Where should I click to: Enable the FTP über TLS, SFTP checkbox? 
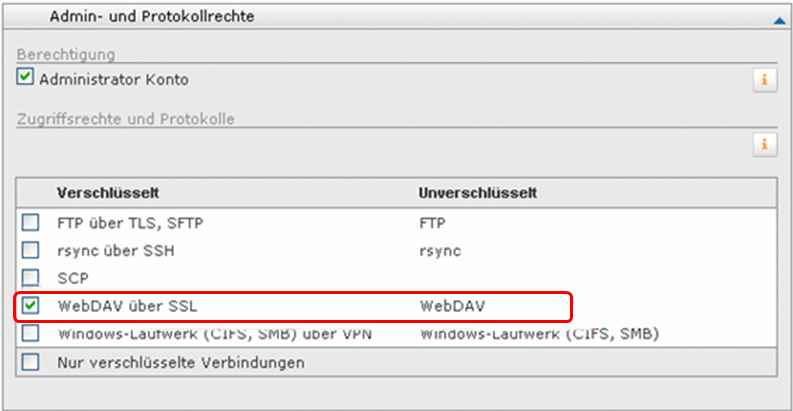[x=30, y=222]
